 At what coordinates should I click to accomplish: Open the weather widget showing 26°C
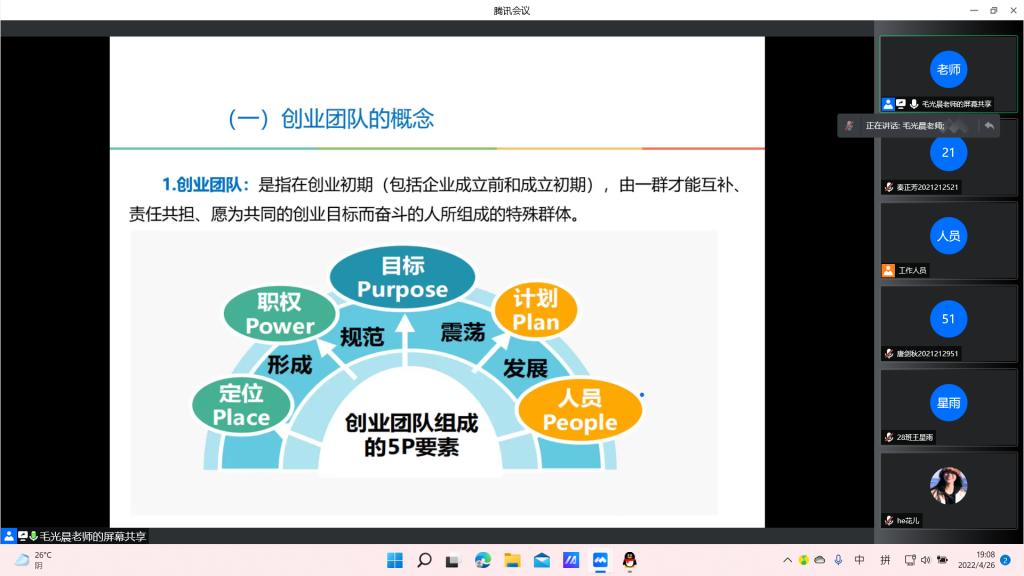(x=33, y=560)
